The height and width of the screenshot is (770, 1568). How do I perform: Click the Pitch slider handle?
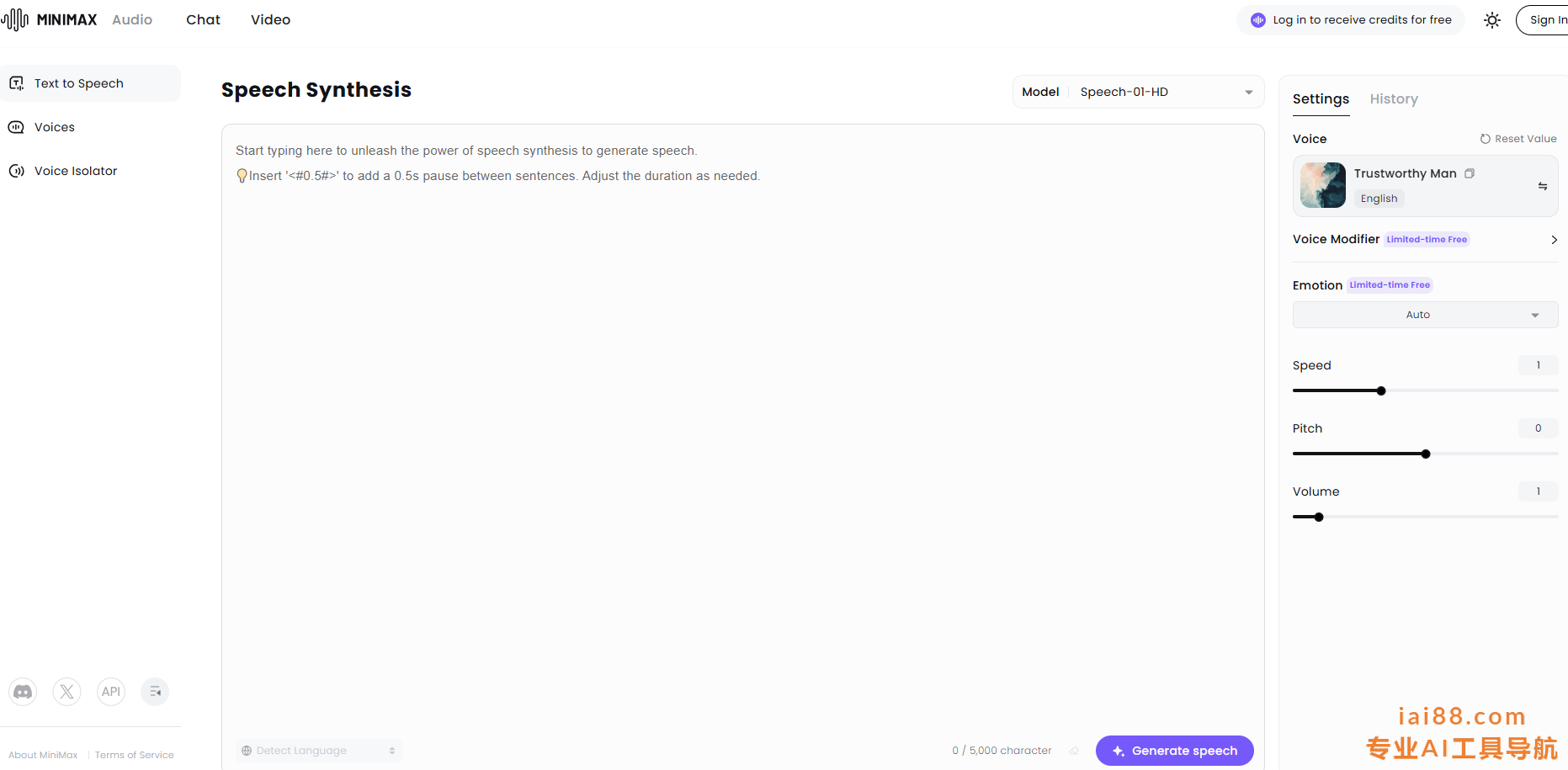pyautogui.click(x=1425, y=454)
